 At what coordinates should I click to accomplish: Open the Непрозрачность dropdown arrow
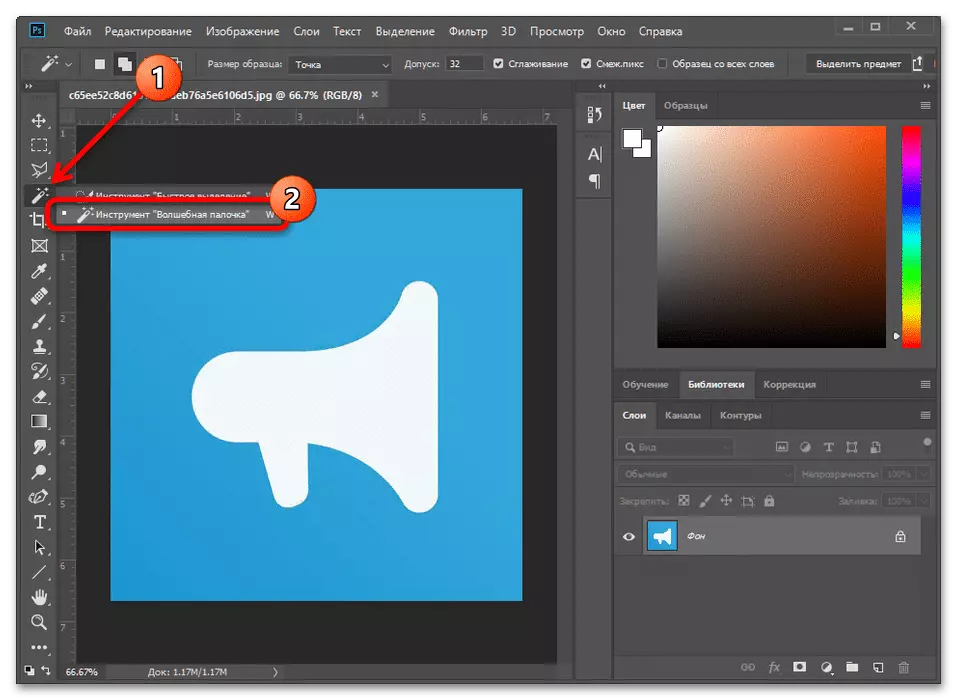click(x=924, y=474)
